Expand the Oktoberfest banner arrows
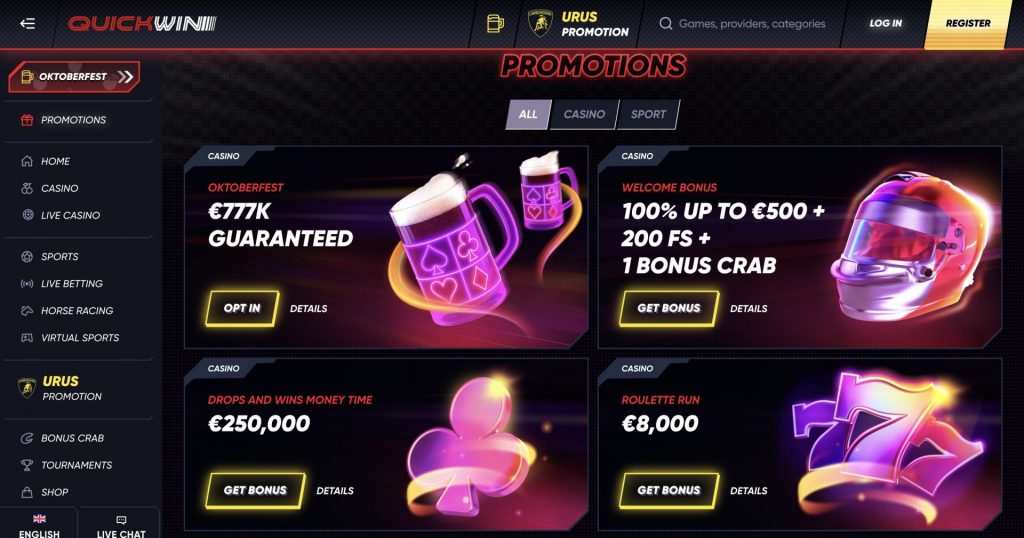This screenshot has height=538, width=1024. [x=125, y=77]
